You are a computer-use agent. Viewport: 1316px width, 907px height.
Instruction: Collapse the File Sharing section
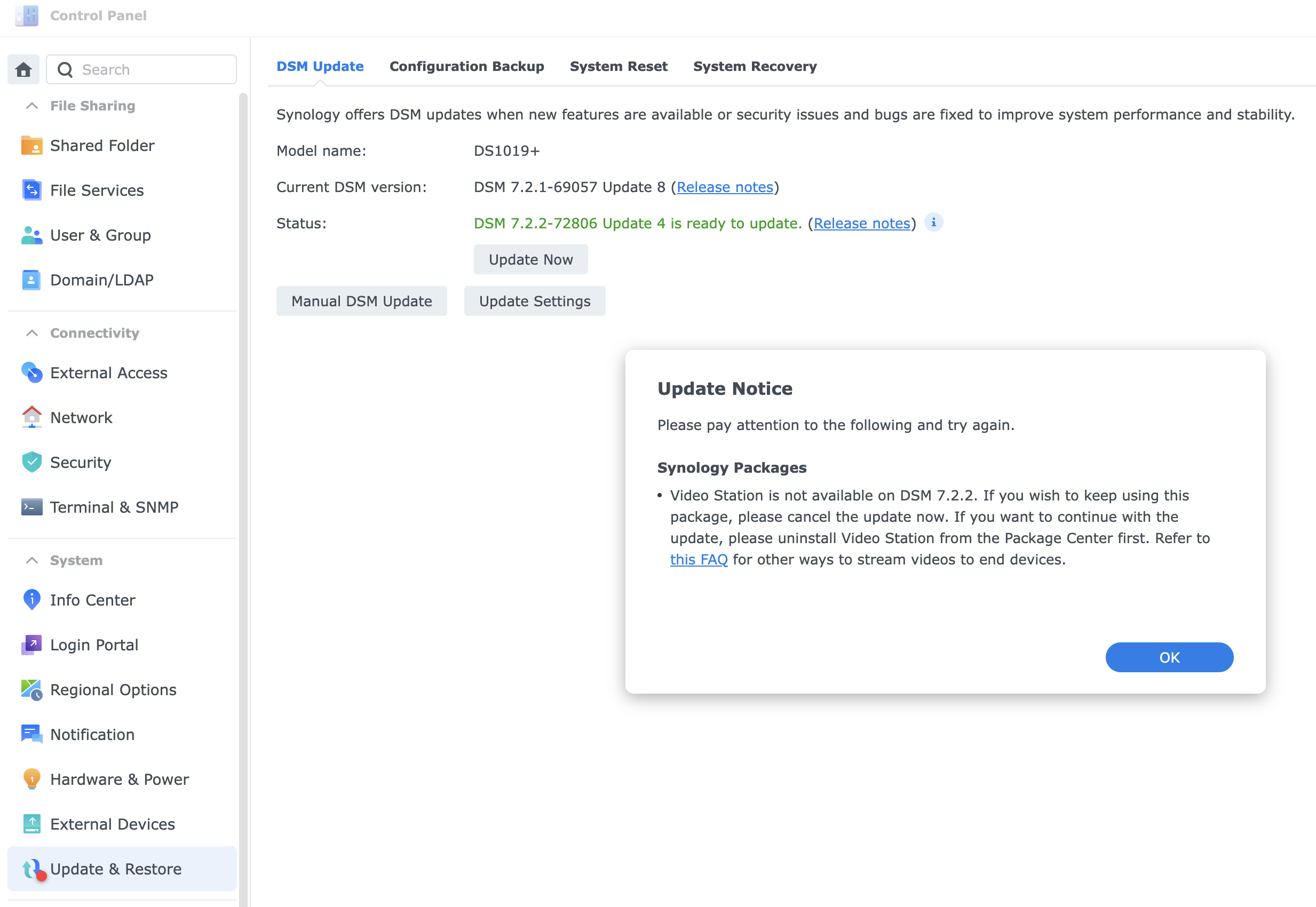point(33,106)
